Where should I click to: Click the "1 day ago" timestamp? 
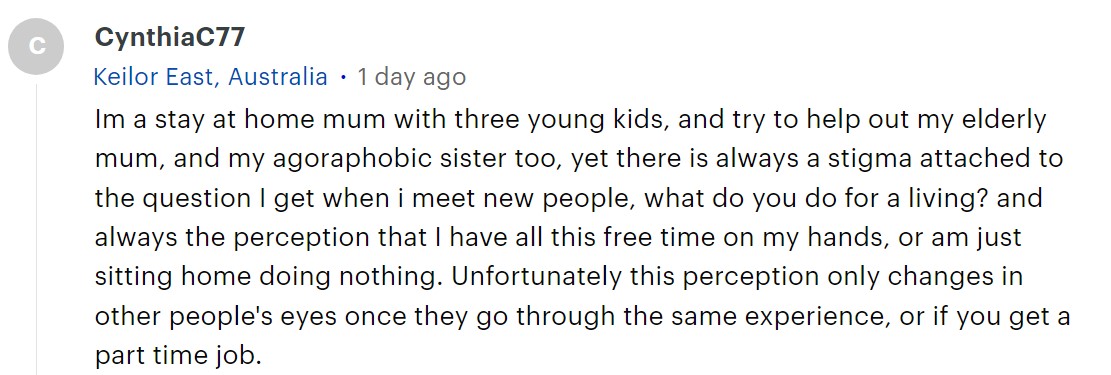pyautogui.click(x=411, y=77)
